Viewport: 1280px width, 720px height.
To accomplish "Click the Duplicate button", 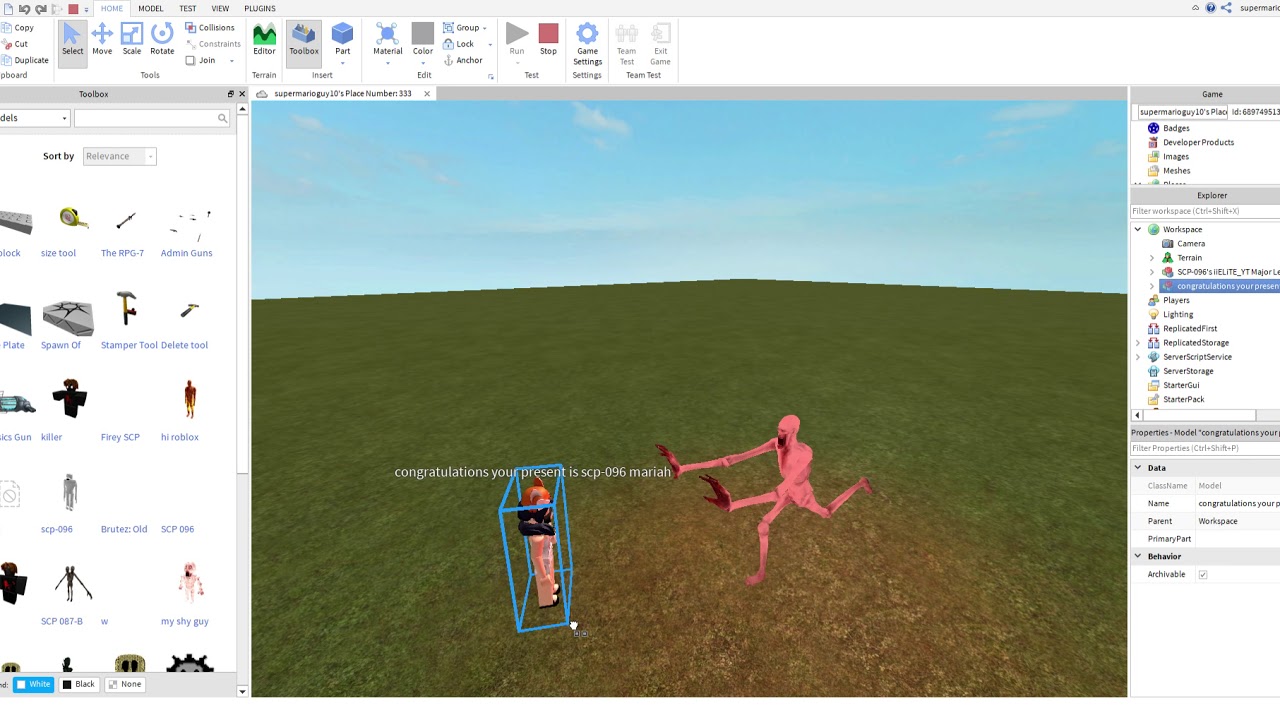I will click(x=25, y=60).
